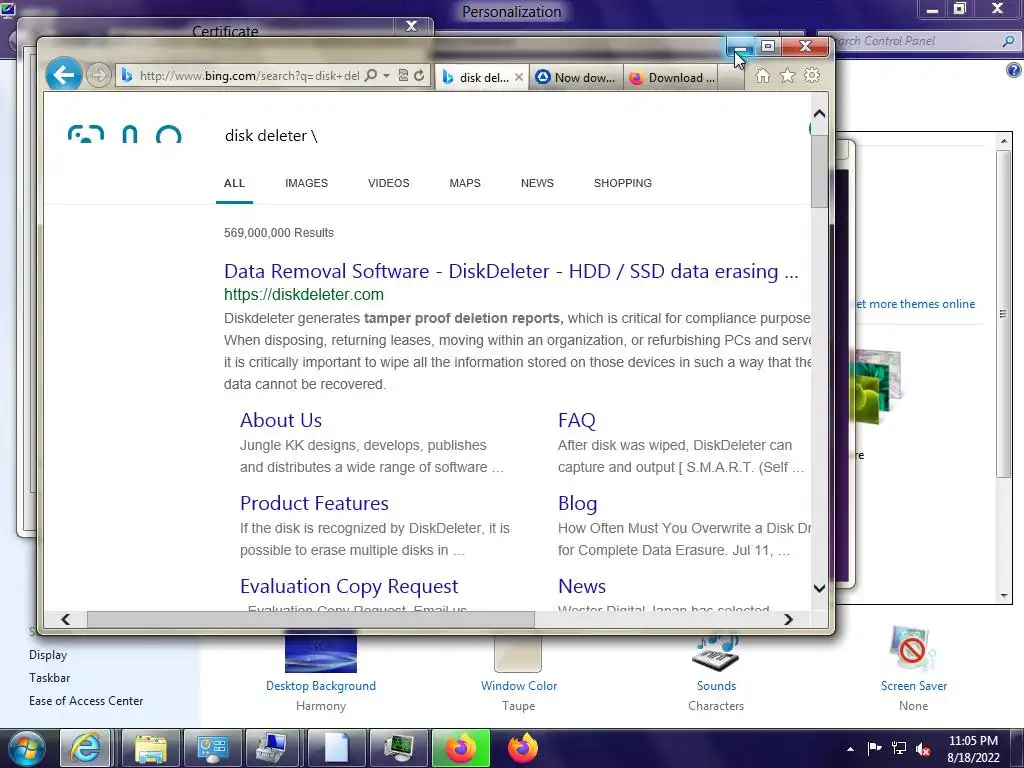The image size is (1024, 768).
Task: Open the About Us sublink
Action: 281,420
